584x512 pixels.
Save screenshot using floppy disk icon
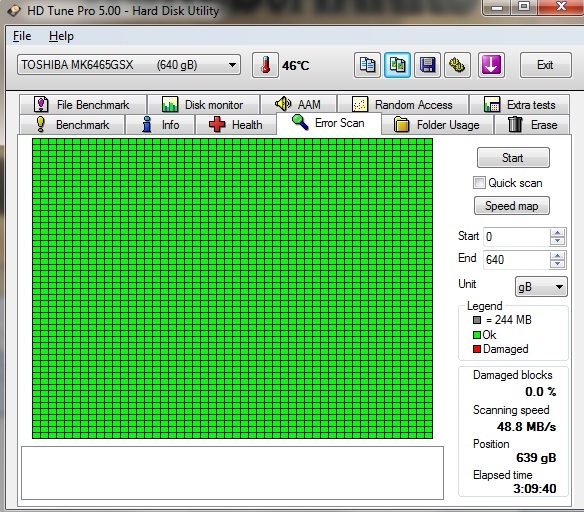pos(428,65)
